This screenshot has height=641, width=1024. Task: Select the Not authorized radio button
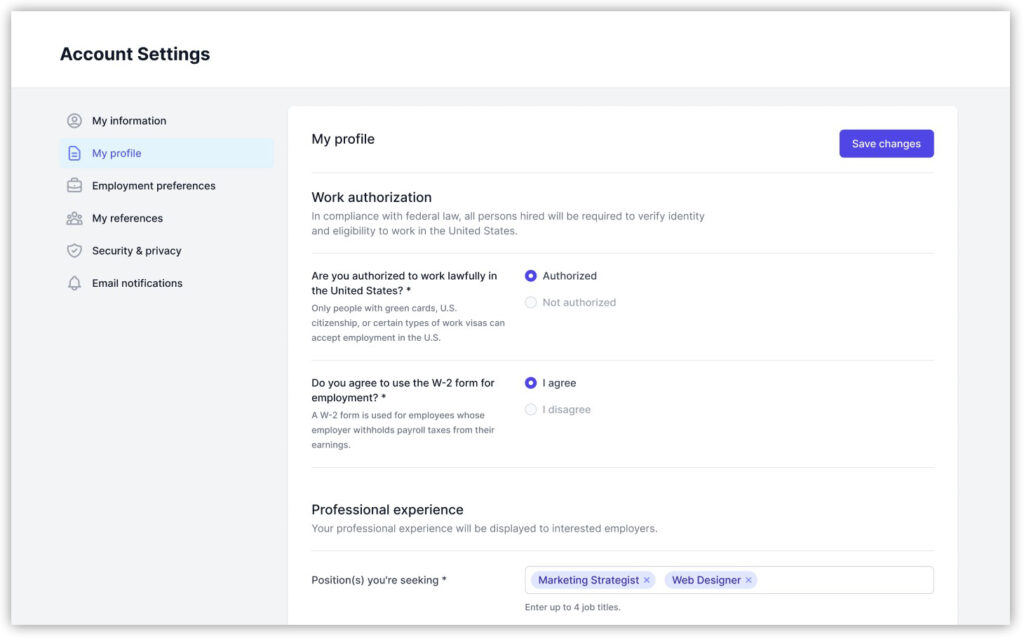click(531, 302)
